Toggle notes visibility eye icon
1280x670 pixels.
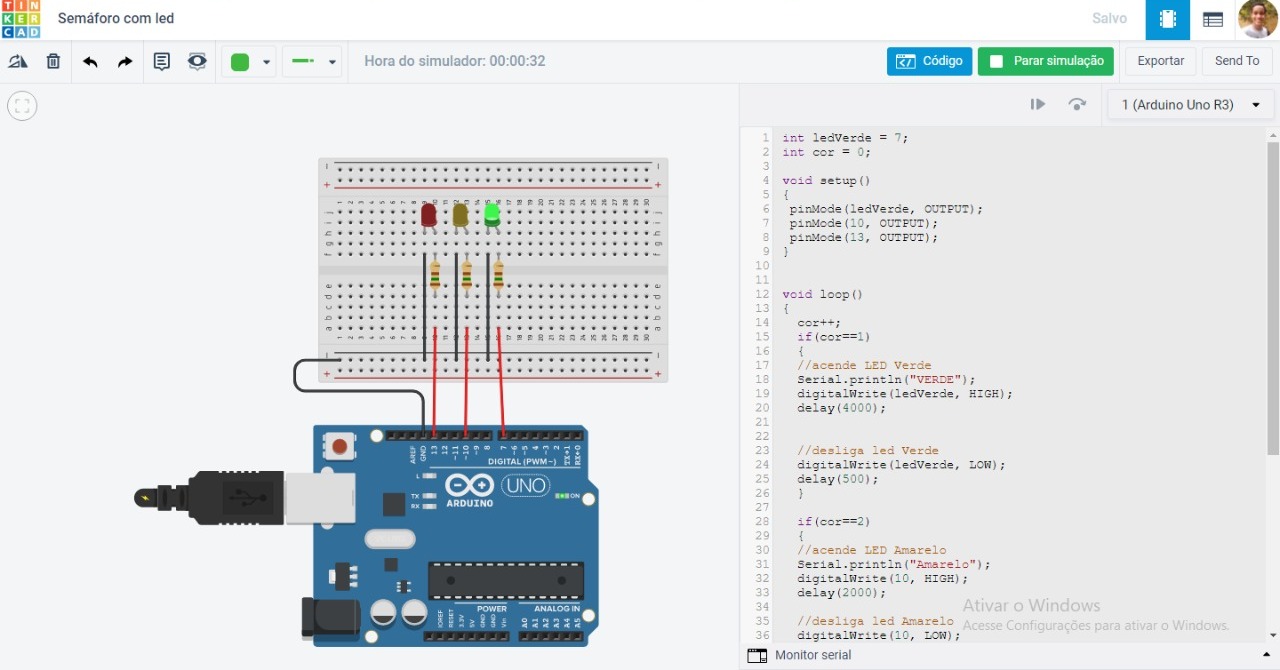pyautogui.click(x=197, y=62)
